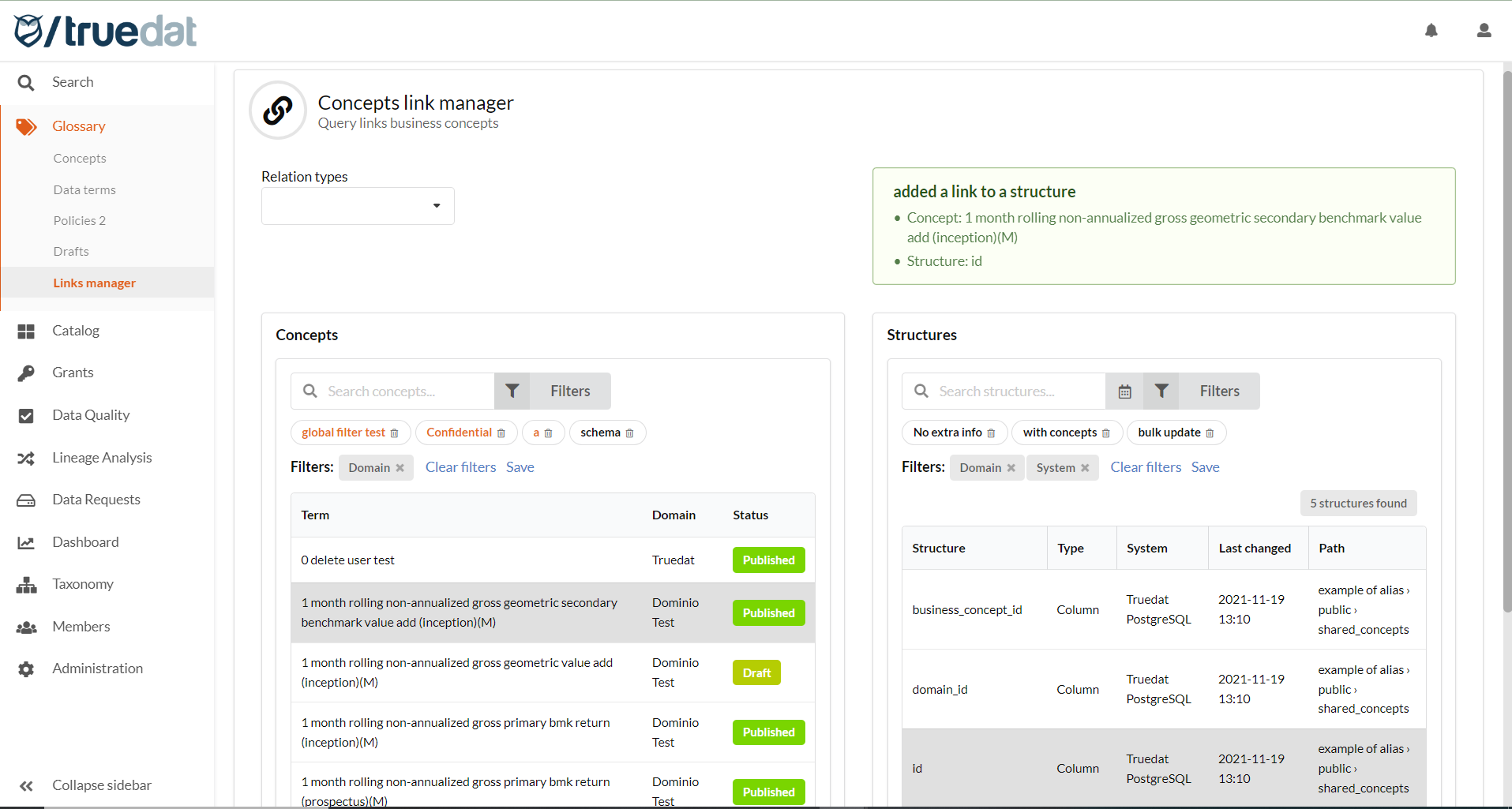Click Clear filters in the Concepts panel
The height and width of the screenshot is (809, 1512).
click(x=460, y=466)
